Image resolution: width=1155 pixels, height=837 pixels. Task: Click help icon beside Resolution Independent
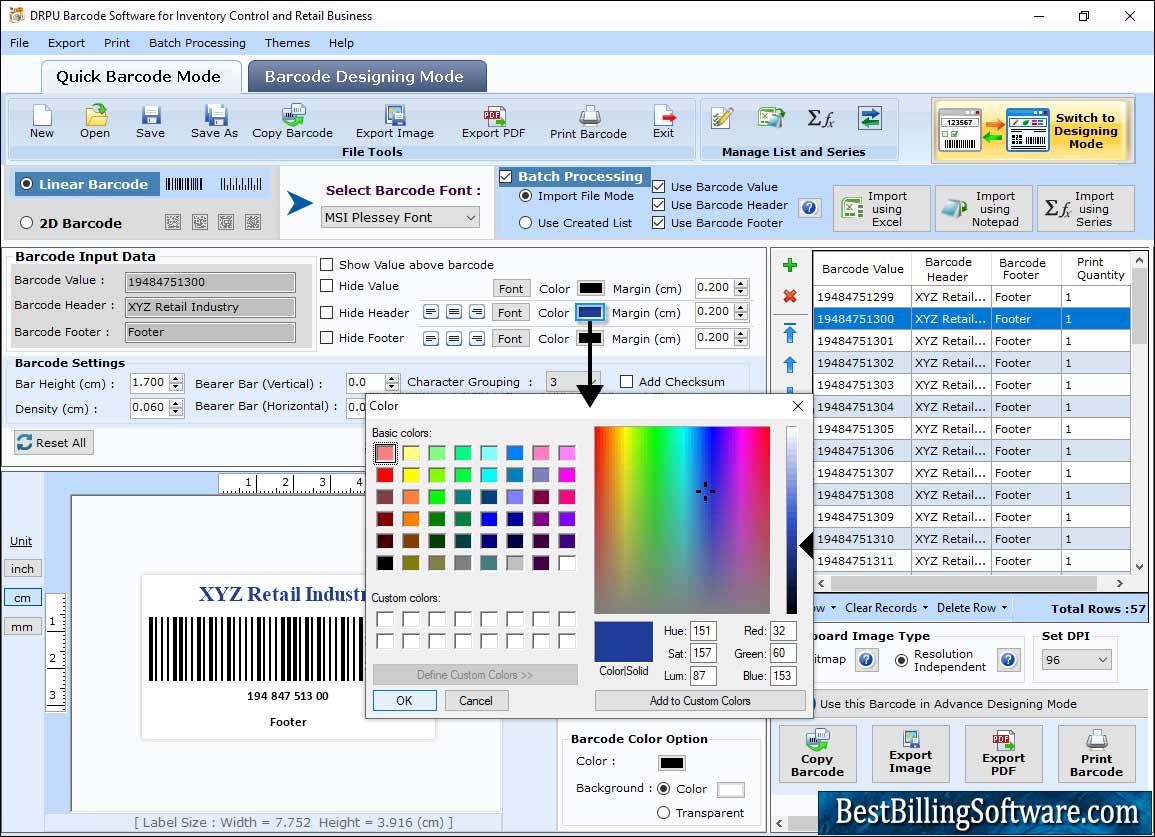pos(1008,659)
